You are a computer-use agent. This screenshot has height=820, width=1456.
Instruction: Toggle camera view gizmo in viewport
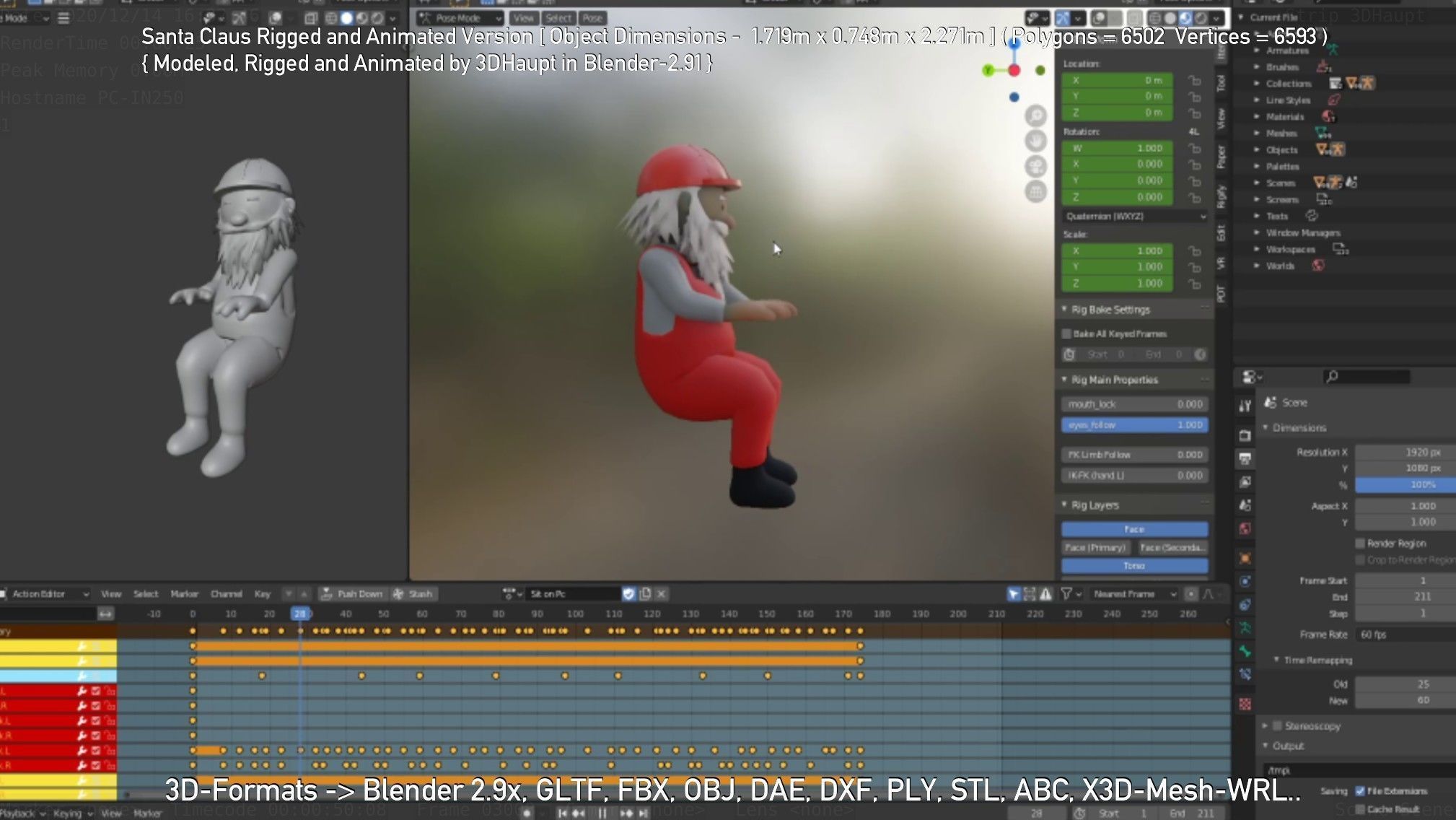(1036, 166)
